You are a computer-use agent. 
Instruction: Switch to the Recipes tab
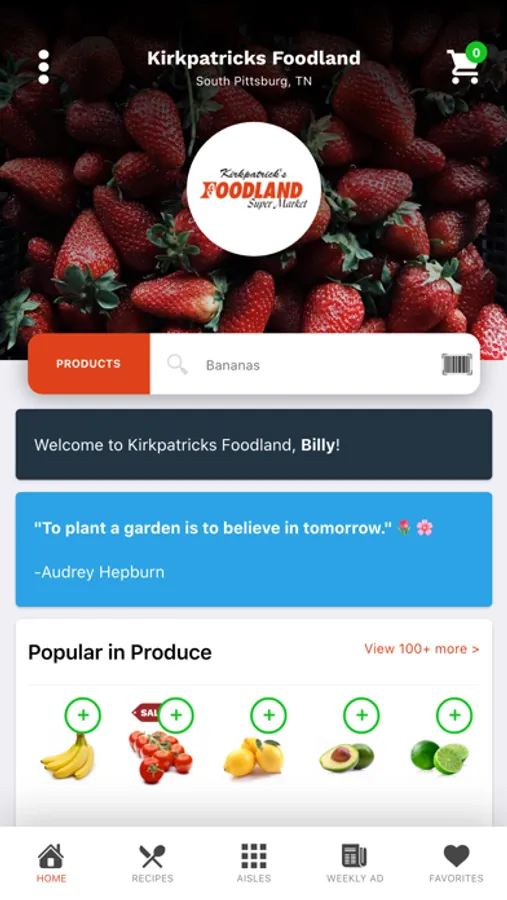pyautogui.click(x=152, y=863)
